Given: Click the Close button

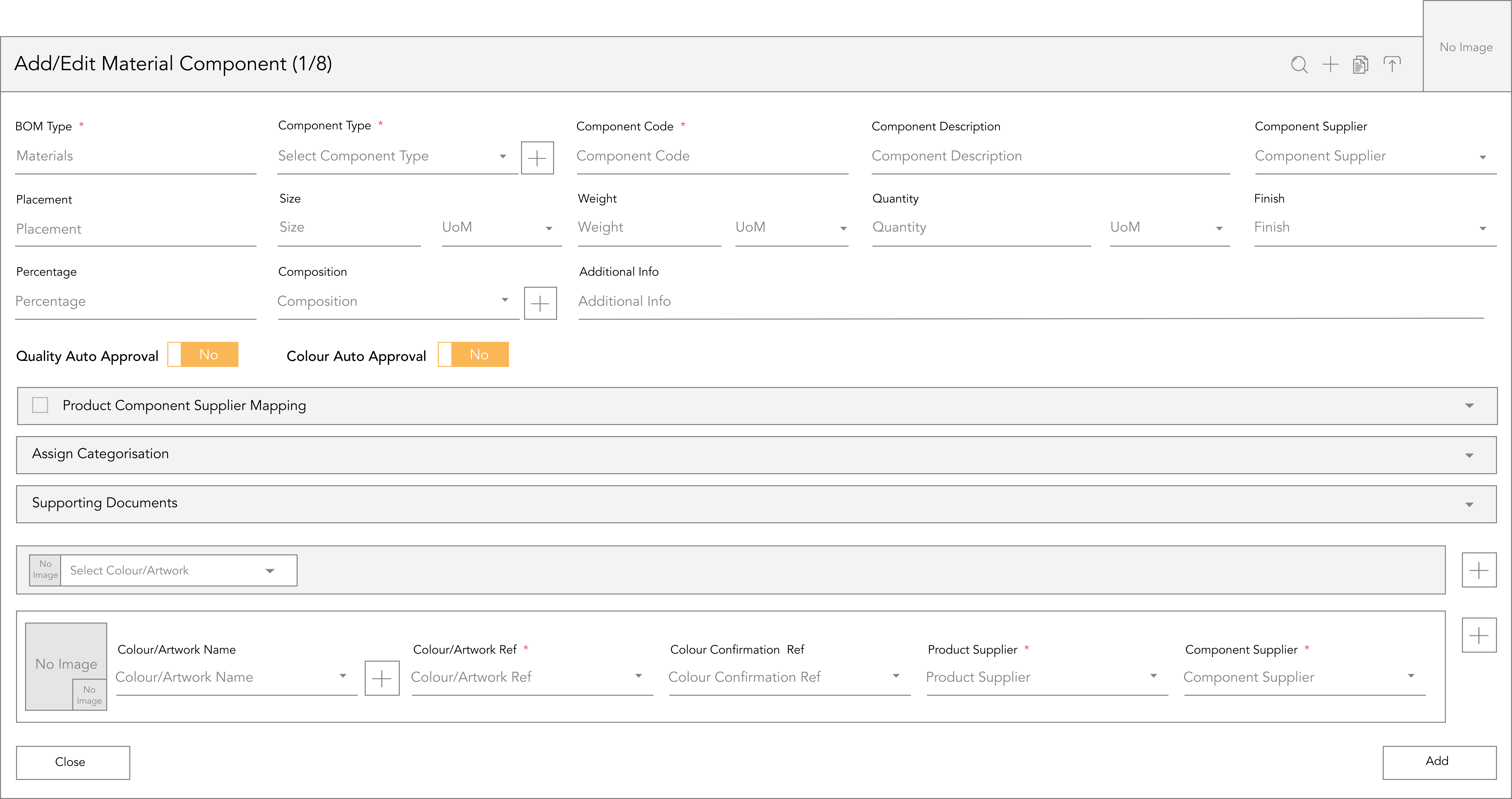Looking at the screenshot, I should [70, 761].
